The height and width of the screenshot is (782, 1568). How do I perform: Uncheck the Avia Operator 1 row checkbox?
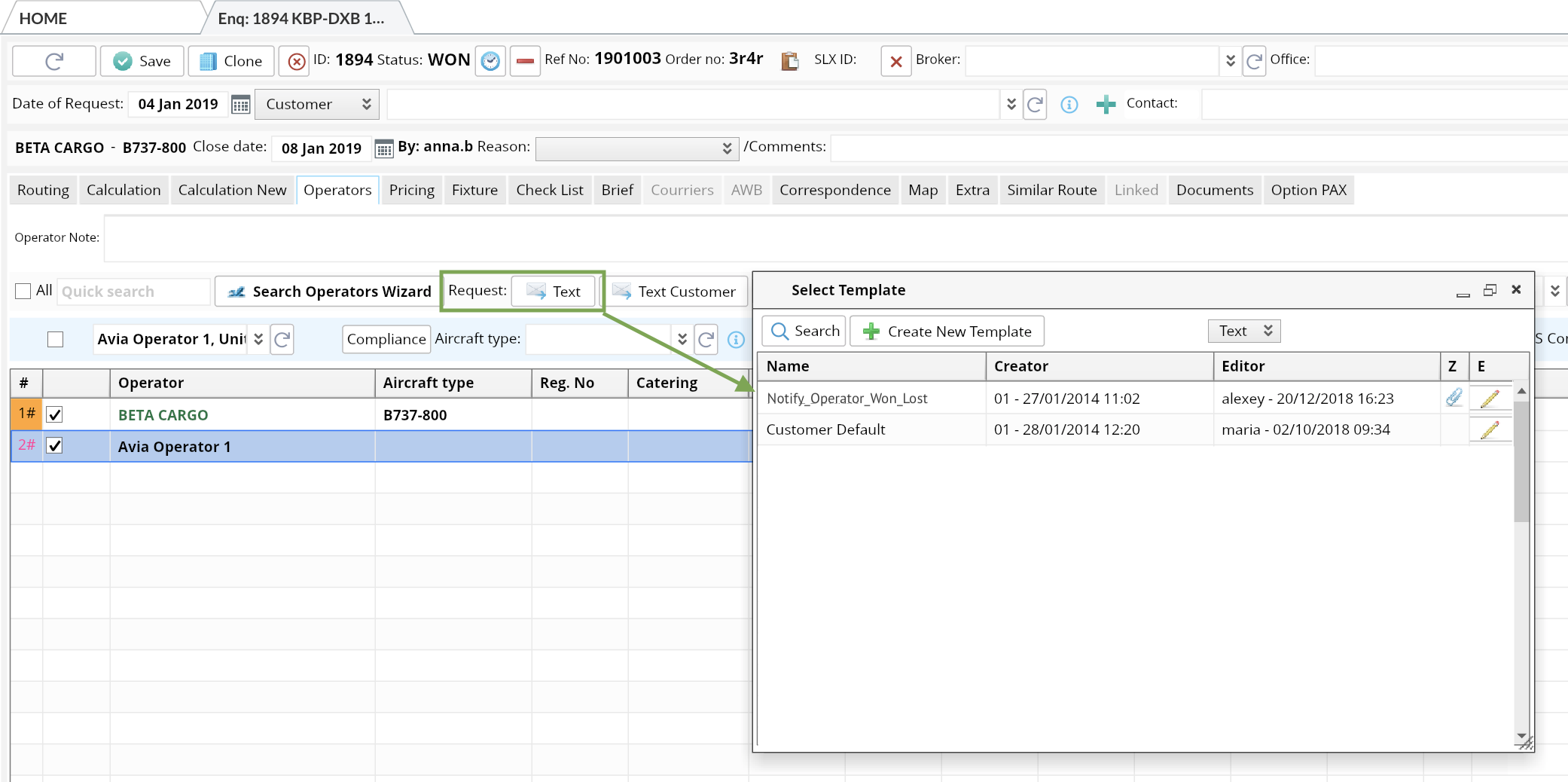coord(55,446)
